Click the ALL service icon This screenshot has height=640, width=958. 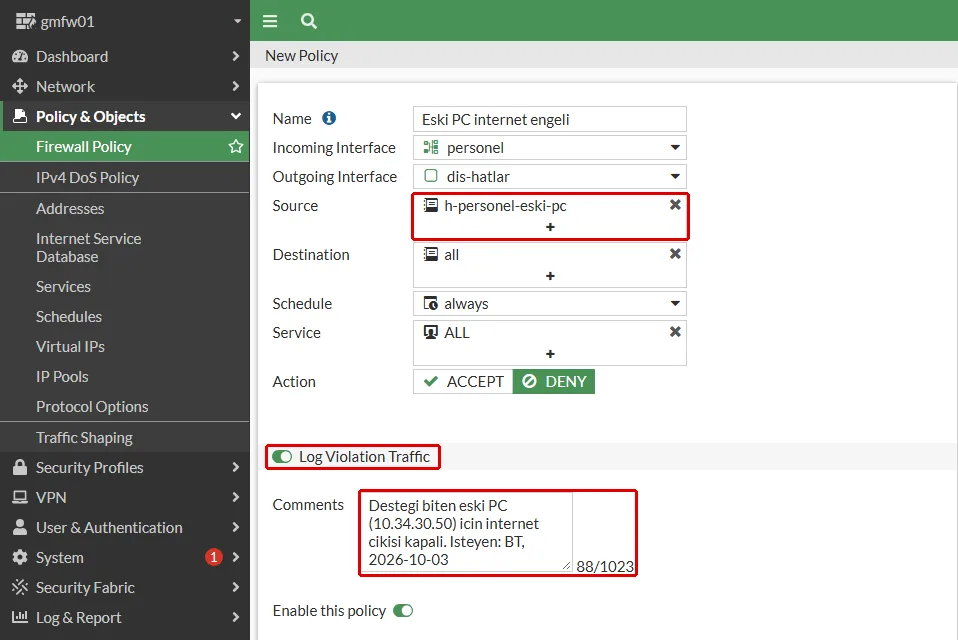(431, 332)
